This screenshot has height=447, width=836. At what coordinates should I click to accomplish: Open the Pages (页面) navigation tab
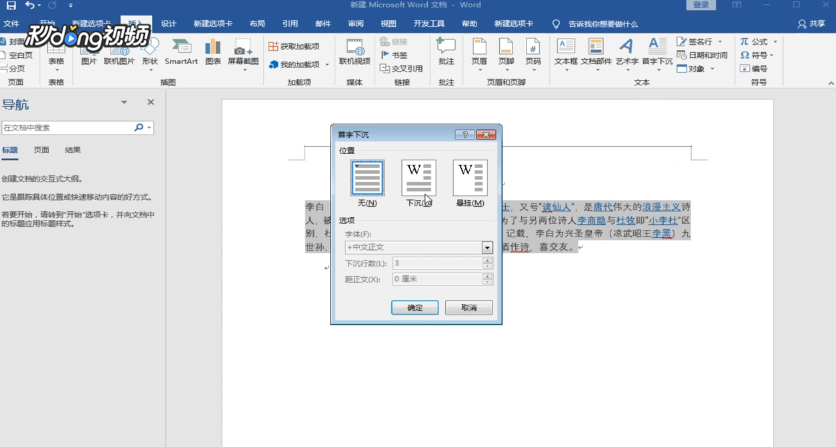41,150
